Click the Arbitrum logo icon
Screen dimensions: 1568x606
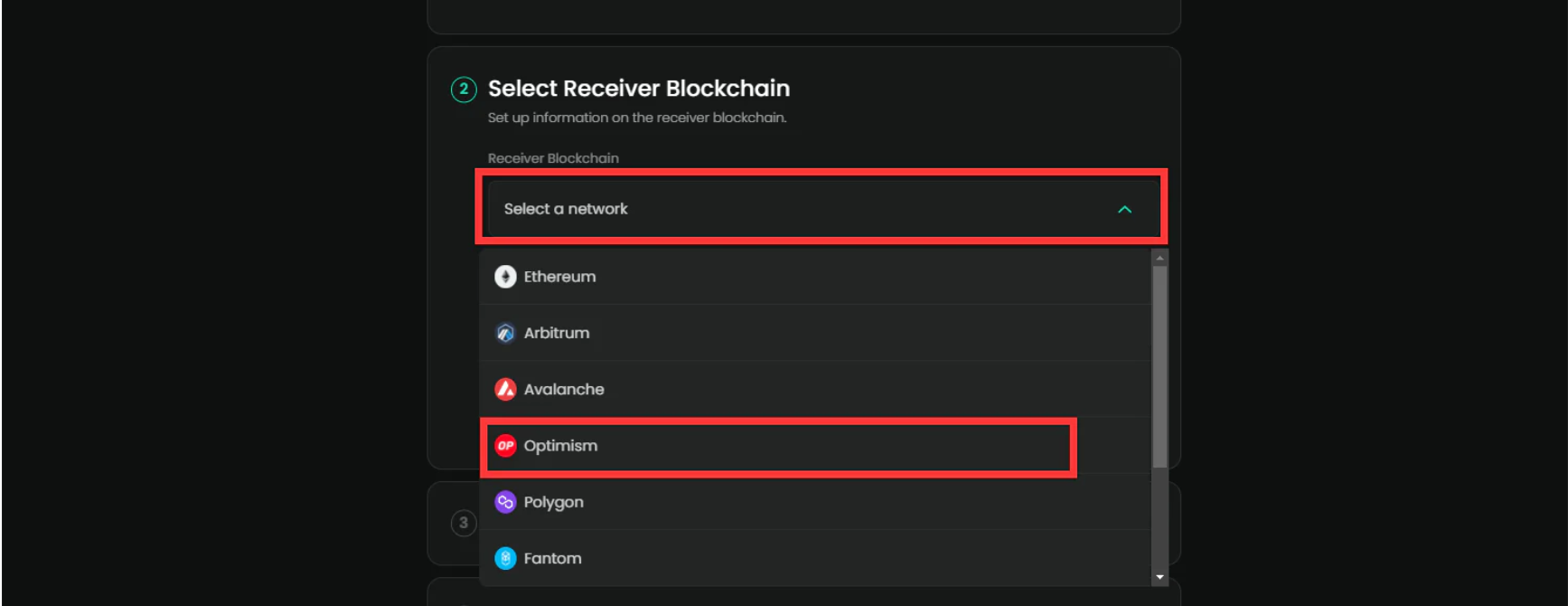click(505, 333)
